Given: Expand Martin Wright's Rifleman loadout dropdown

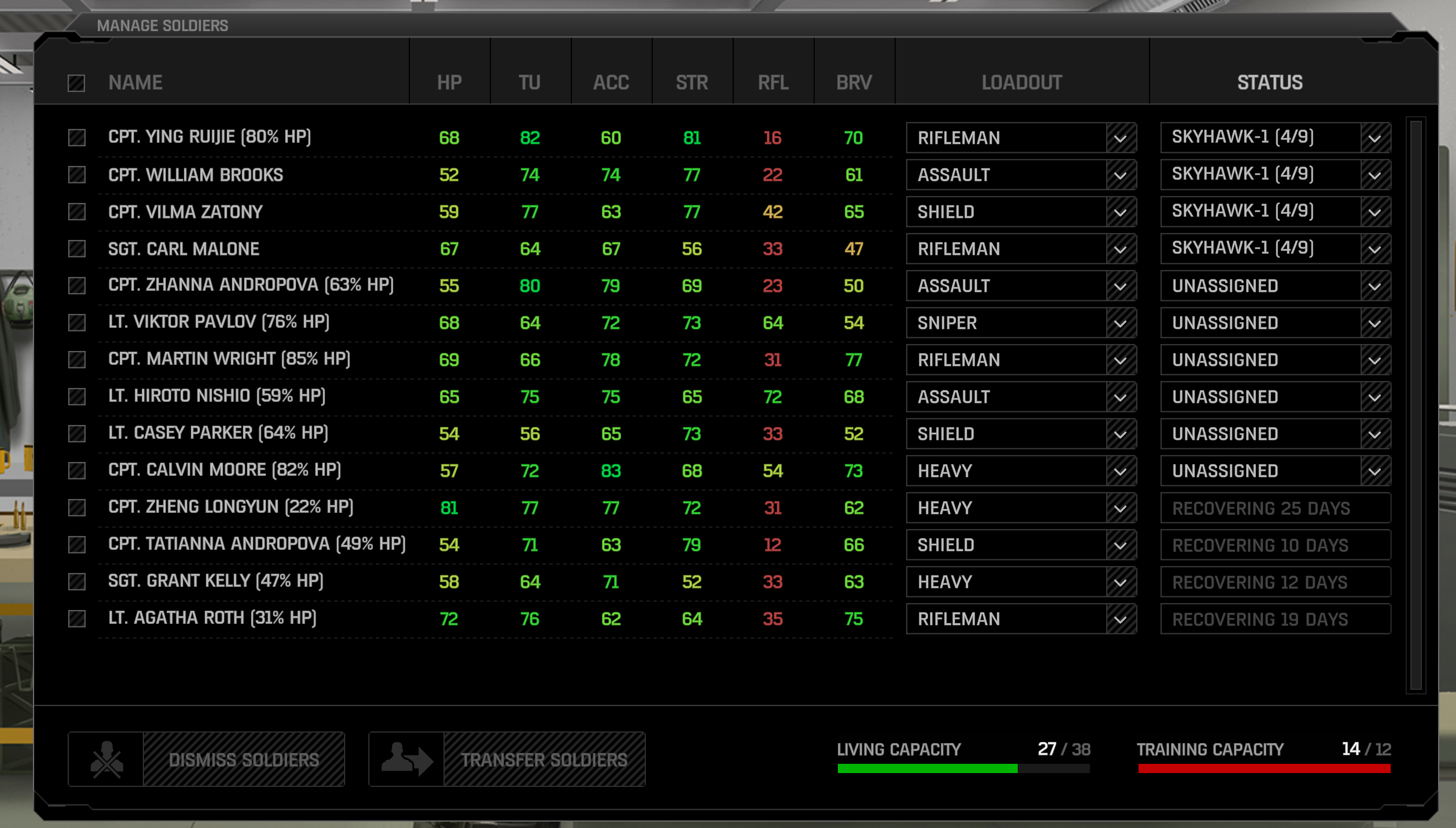Looking at the screenshot, I should tap(1021, 360).
